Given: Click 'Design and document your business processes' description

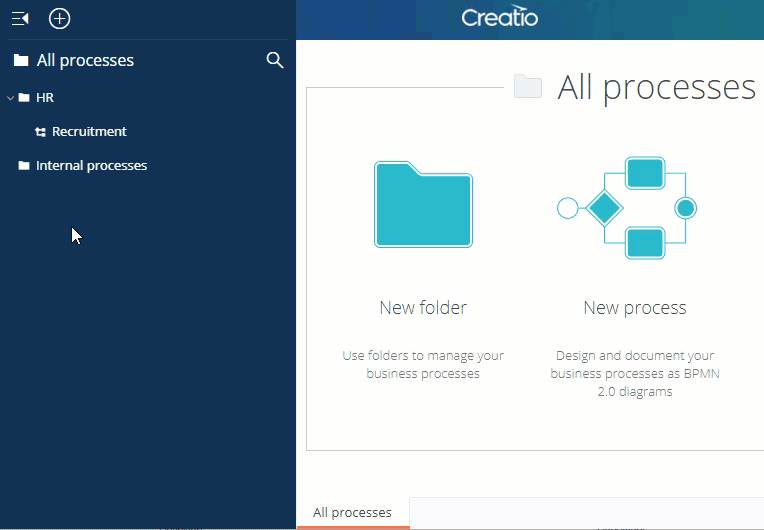Looking at the screenshot, I should pyautogui.click(x=635, y=373).
